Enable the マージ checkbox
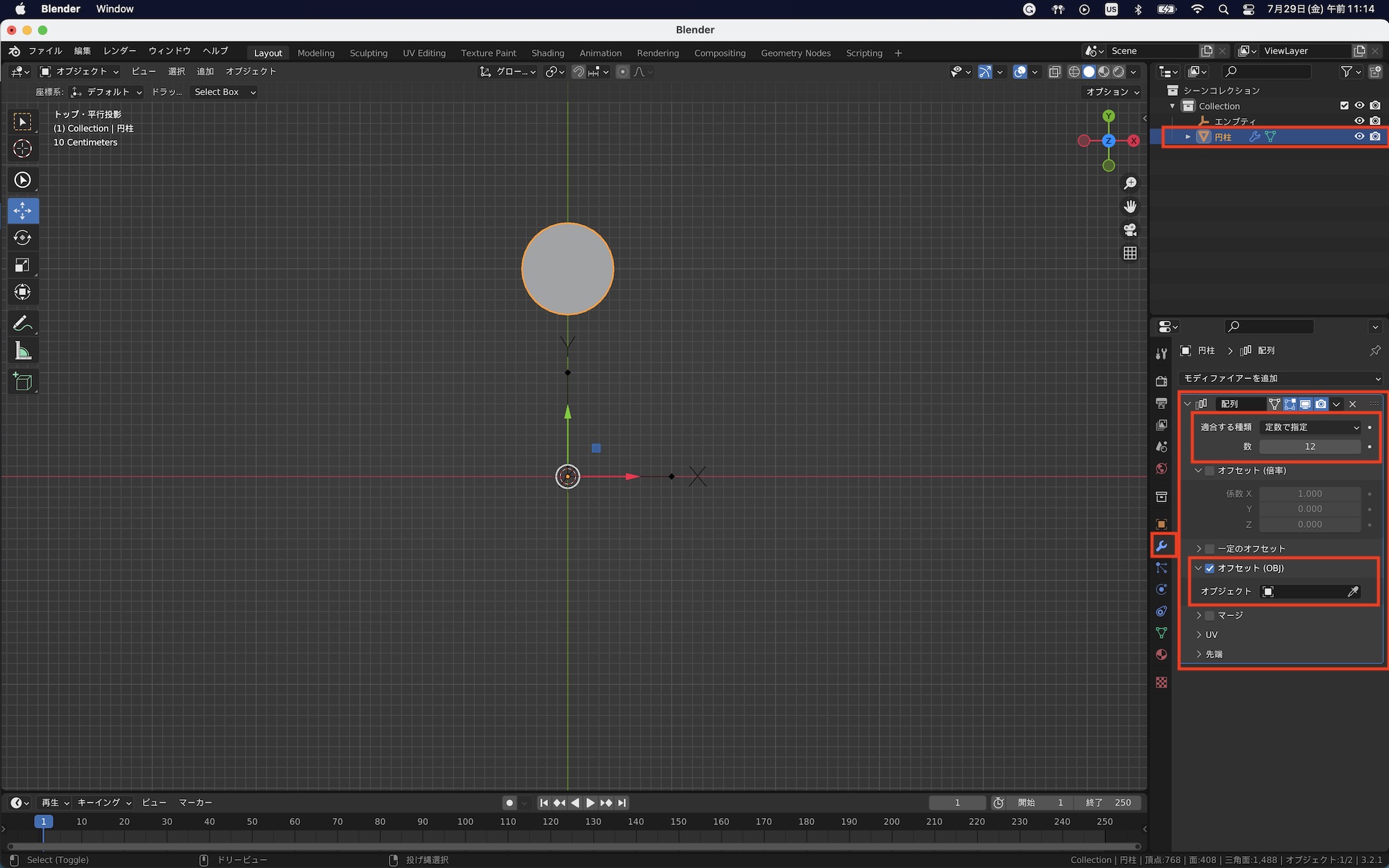 click(x=1210, y=615)
